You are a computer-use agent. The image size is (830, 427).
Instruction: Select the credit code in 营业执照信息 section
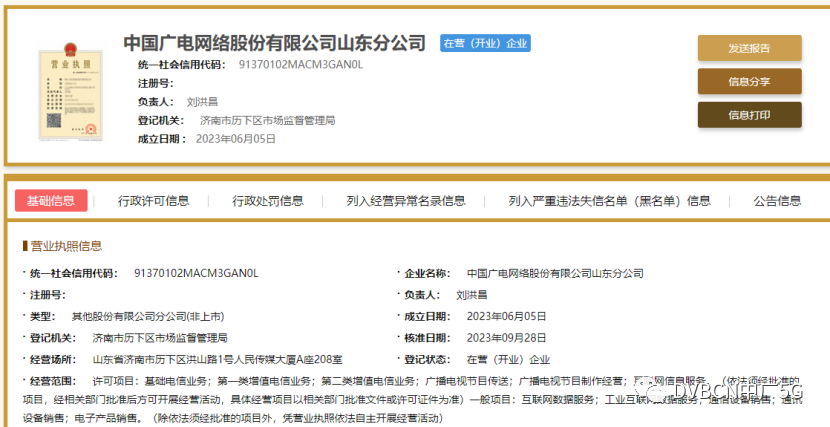[x=196, y=274]
